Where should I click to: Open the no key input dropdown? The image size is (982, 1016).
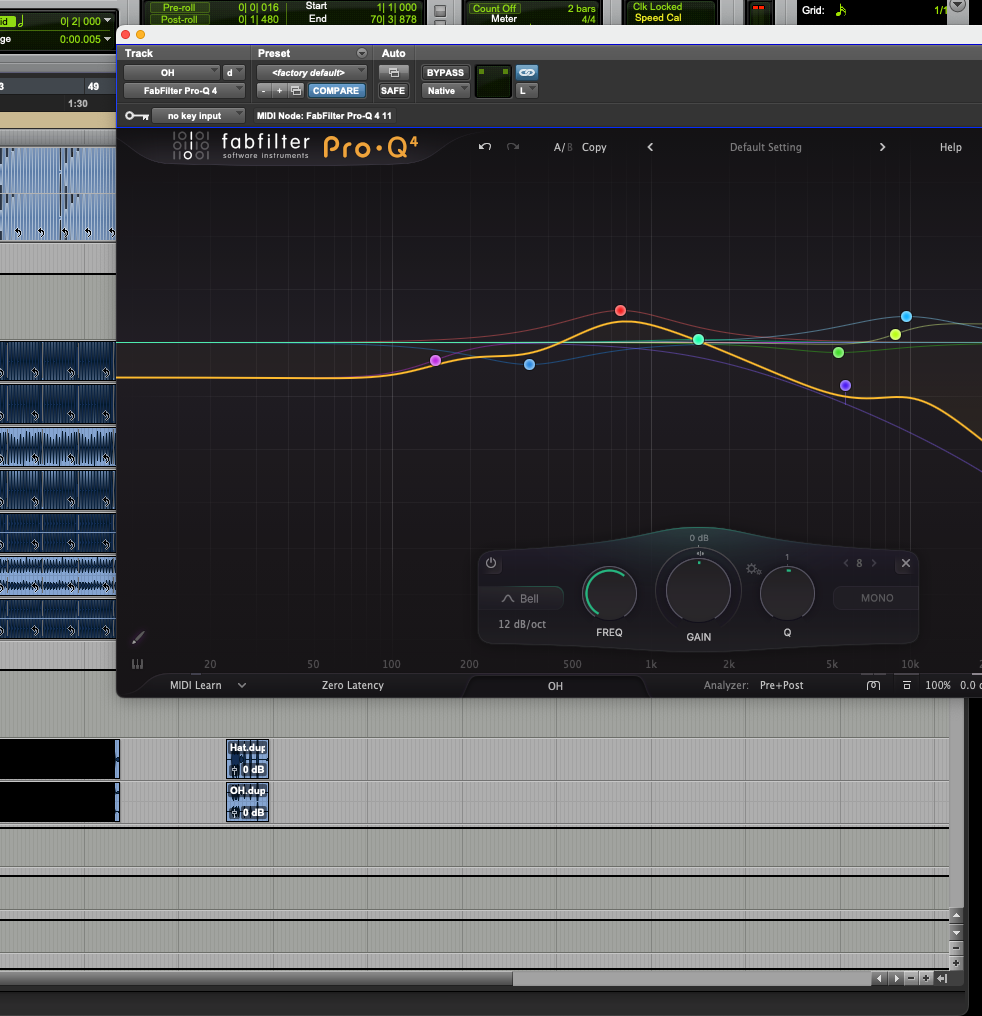click(198, 116)
